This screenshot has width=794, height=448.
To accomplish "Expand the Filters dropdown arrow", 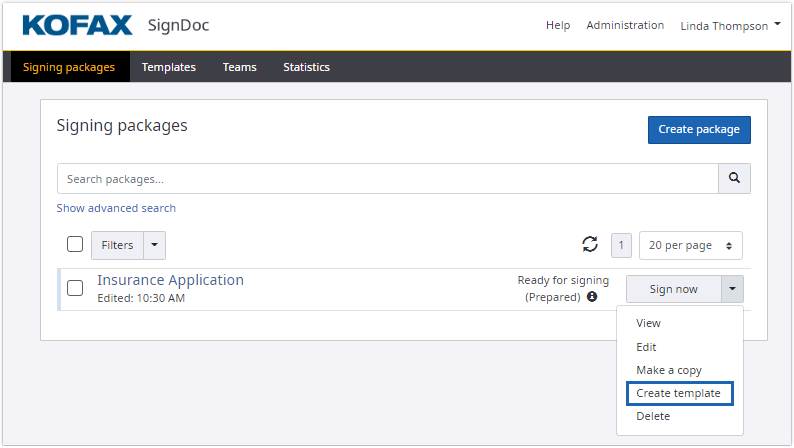I will (x=154, y=245).
